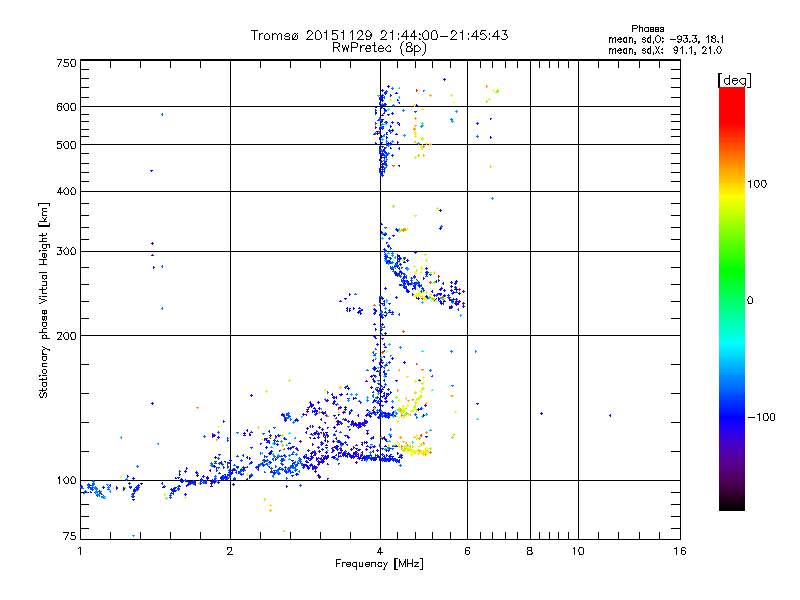Click the y-axis '400' tick label
This screenshot has height=600, width=800.
click(x=66, y=191)
